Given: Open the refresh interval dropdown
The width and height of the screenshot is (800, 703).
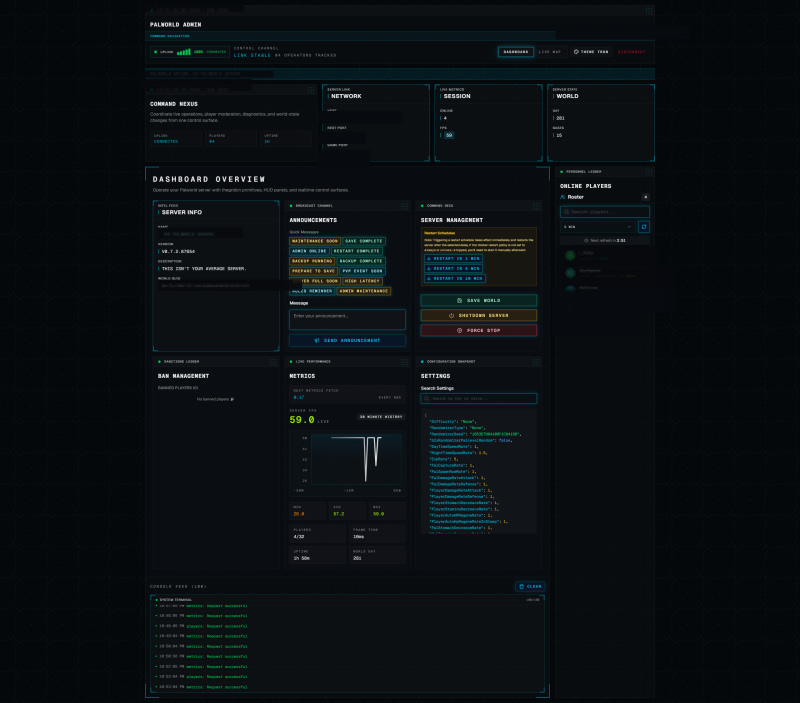Looking at the screenshot, I should tap(597, 227).
